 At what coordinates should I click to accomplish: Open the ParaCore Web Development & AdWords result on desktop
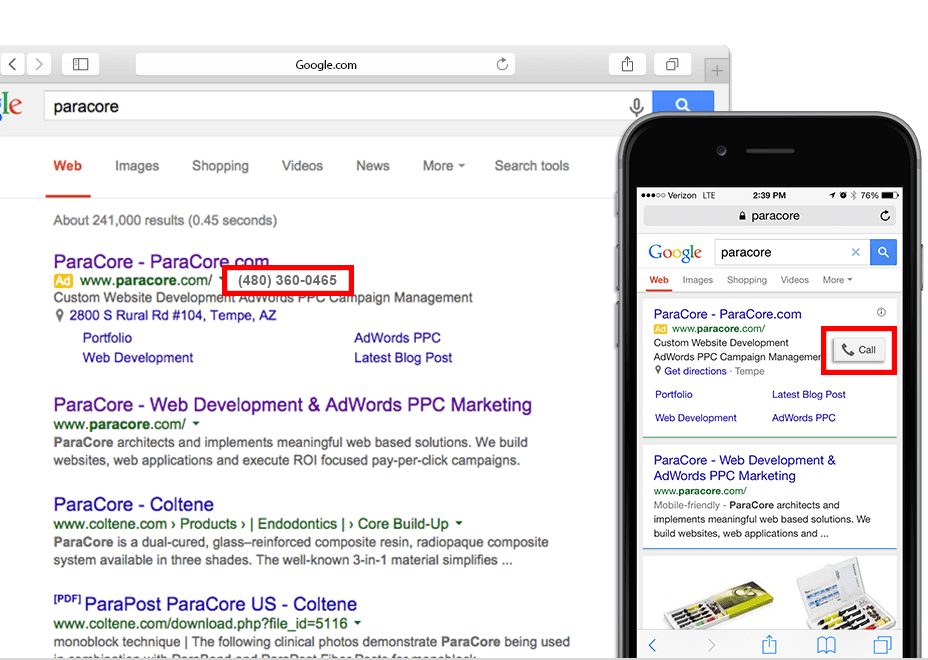tap(292, 405)
